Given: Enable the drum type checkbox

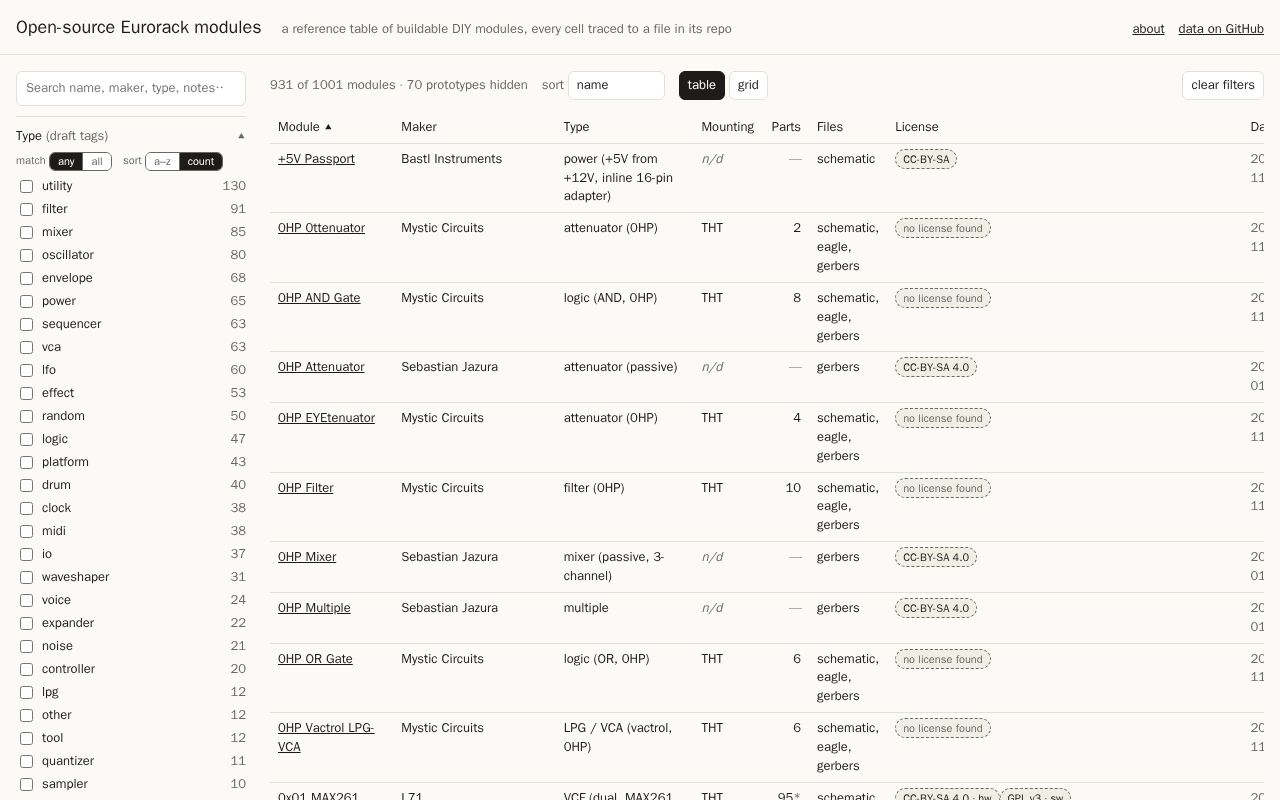Looking at the screenshot, I should [x=27, y=485].
